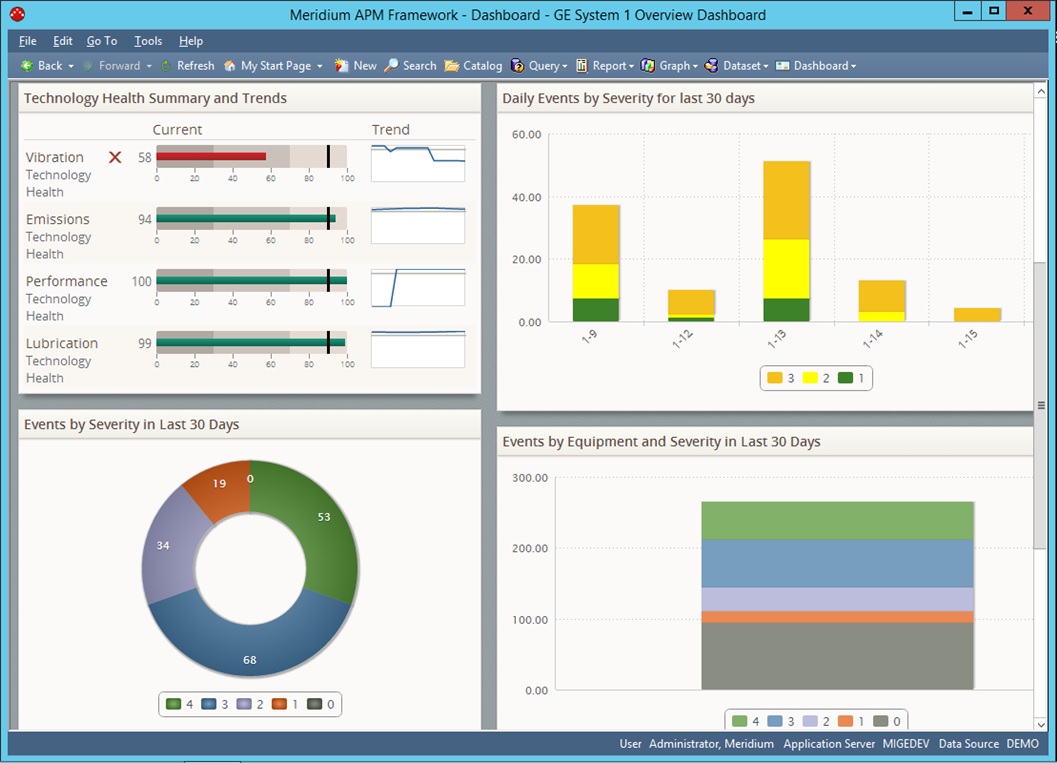Click the Catalog button label
This screenshot has height=763, width=1057.
tap(483, 65)
